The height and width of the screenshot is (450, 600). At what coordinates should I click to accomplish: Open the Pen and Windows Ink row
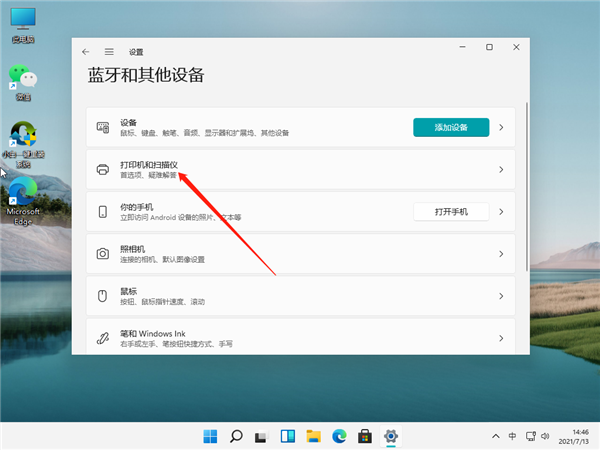pyautogui.click(x=300, y=338)
